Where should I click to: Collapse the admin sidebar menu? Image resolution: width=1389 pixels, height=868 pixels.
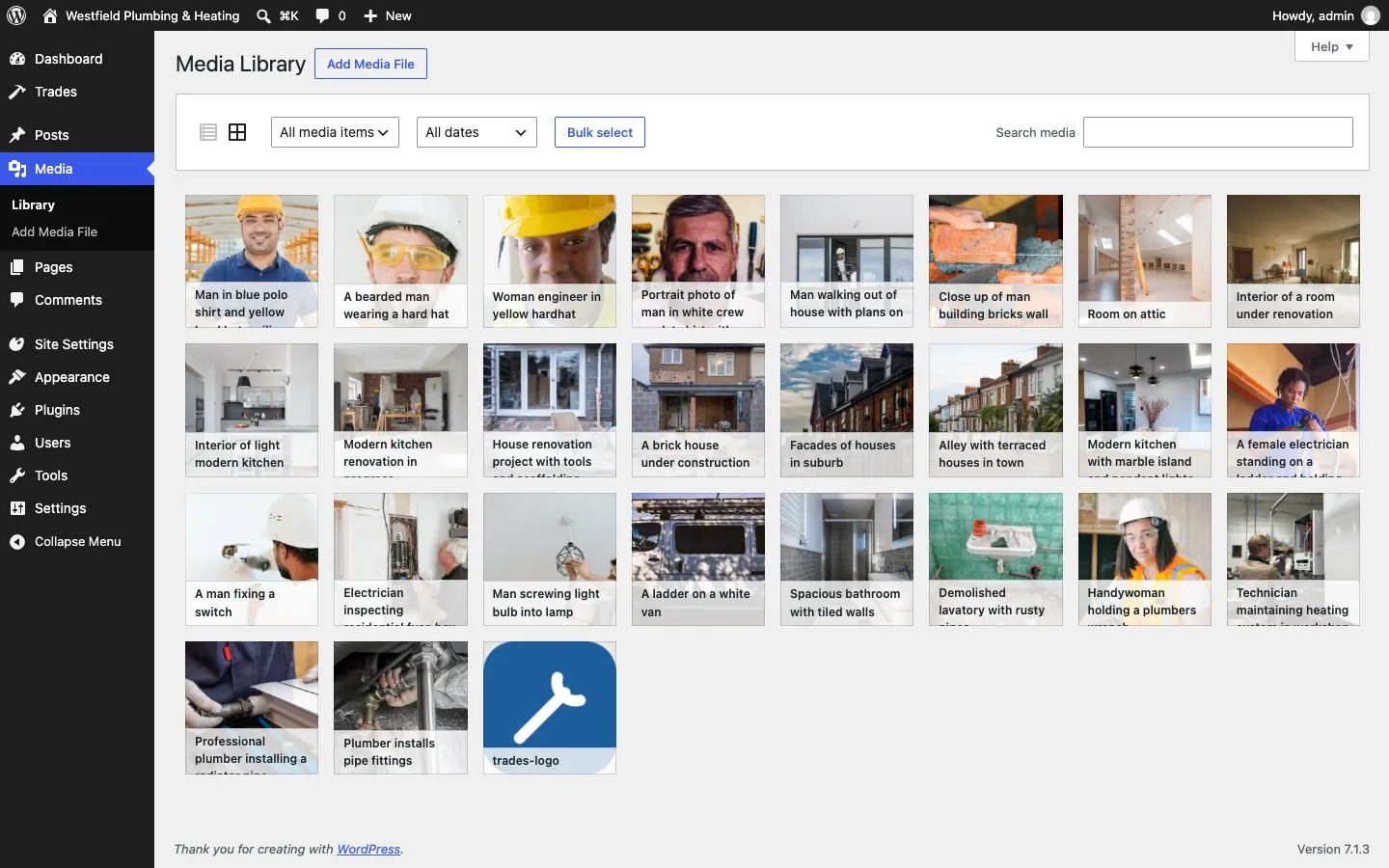coord(77,541)
